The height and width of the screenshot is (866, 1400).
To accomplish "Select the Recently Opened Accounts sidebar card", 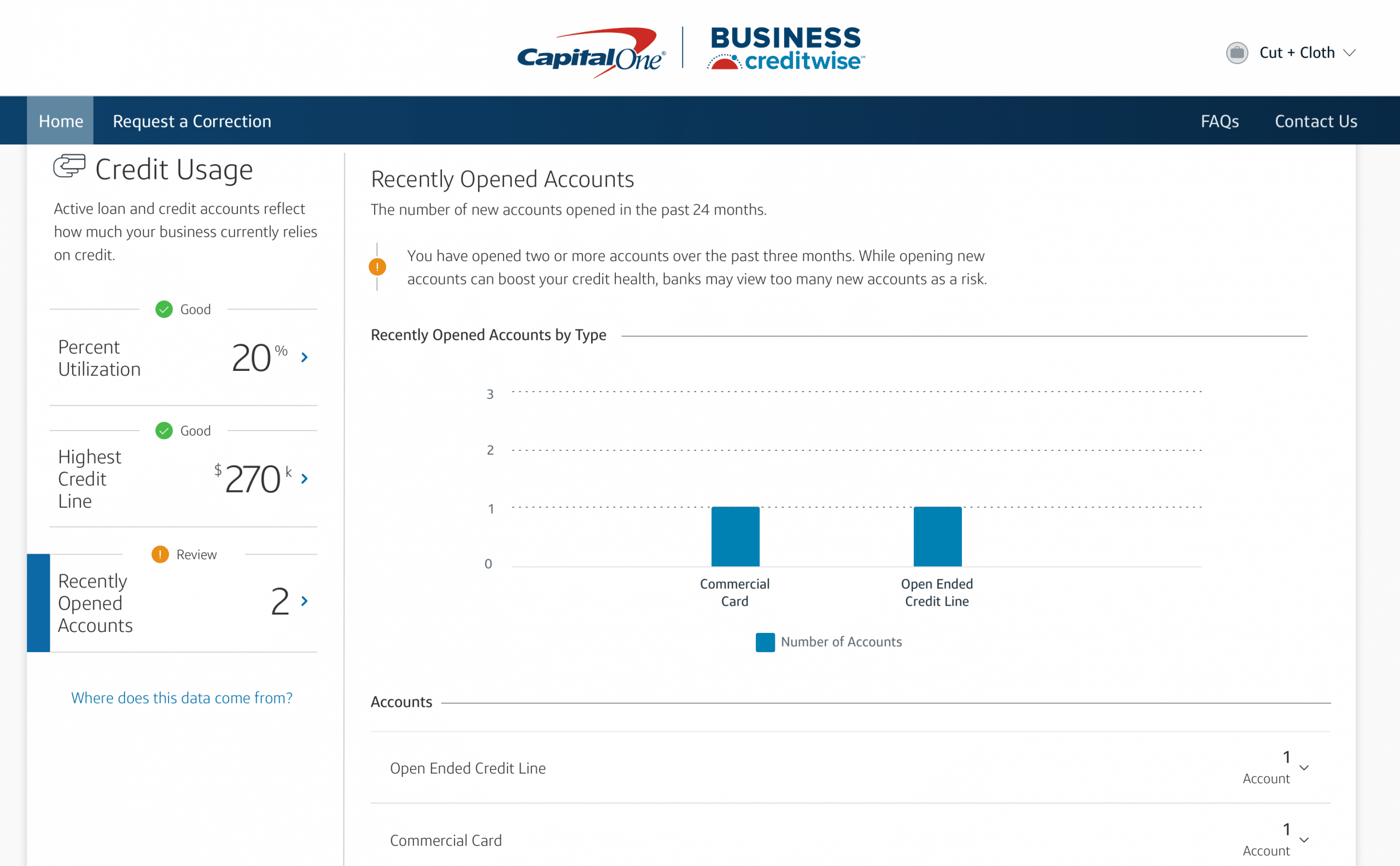I will (x=172, y=602).
